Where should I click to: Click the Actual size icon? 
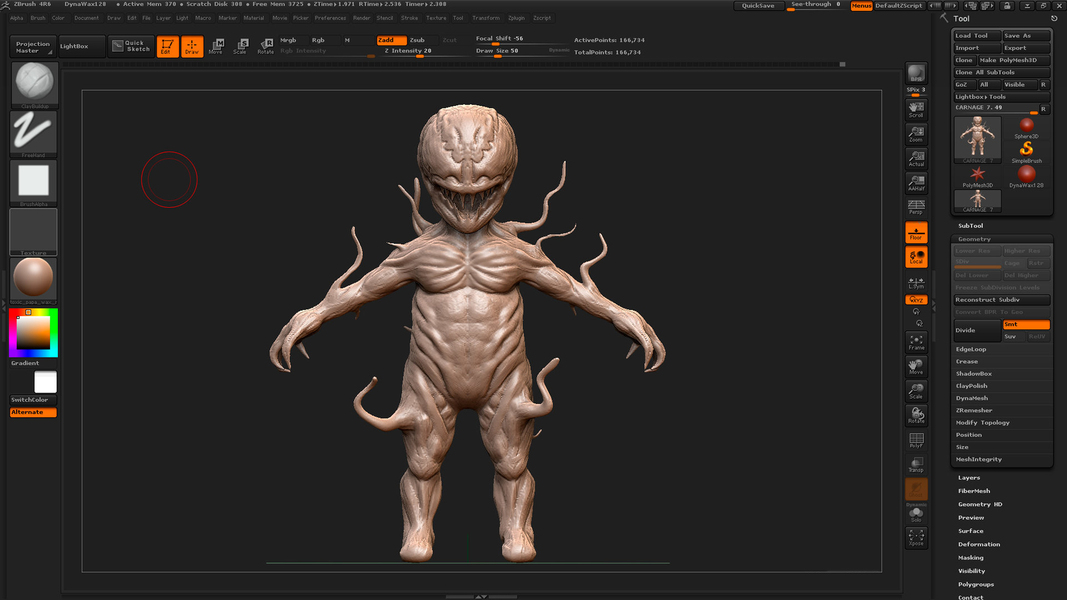(916, 159)
